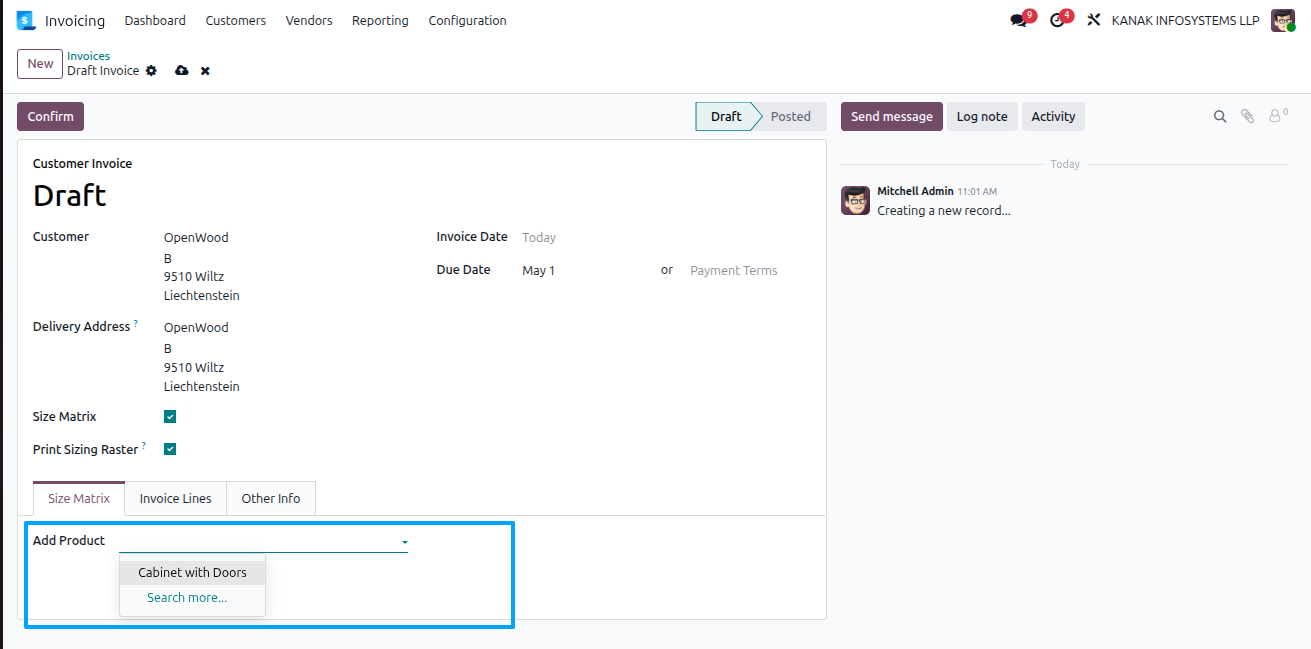The height and width of the screenshot is (649, 1311).
Task: Open the activities clock icon
Action: coord(1057,20)
